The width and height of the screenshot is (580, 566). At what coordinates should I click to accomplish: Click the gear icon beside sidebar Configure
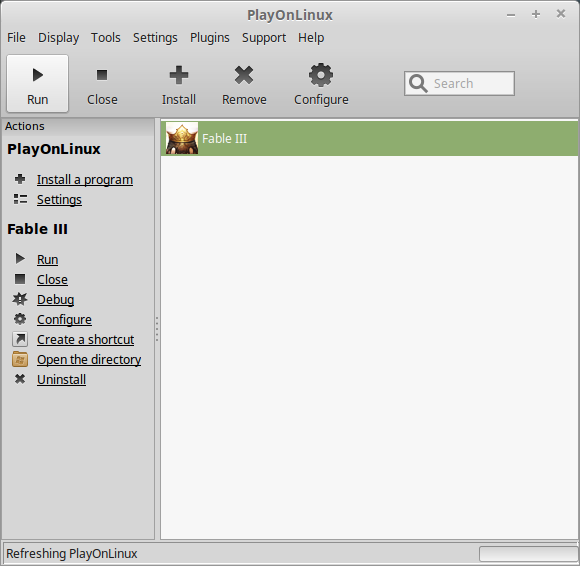[x=20, y=319]
